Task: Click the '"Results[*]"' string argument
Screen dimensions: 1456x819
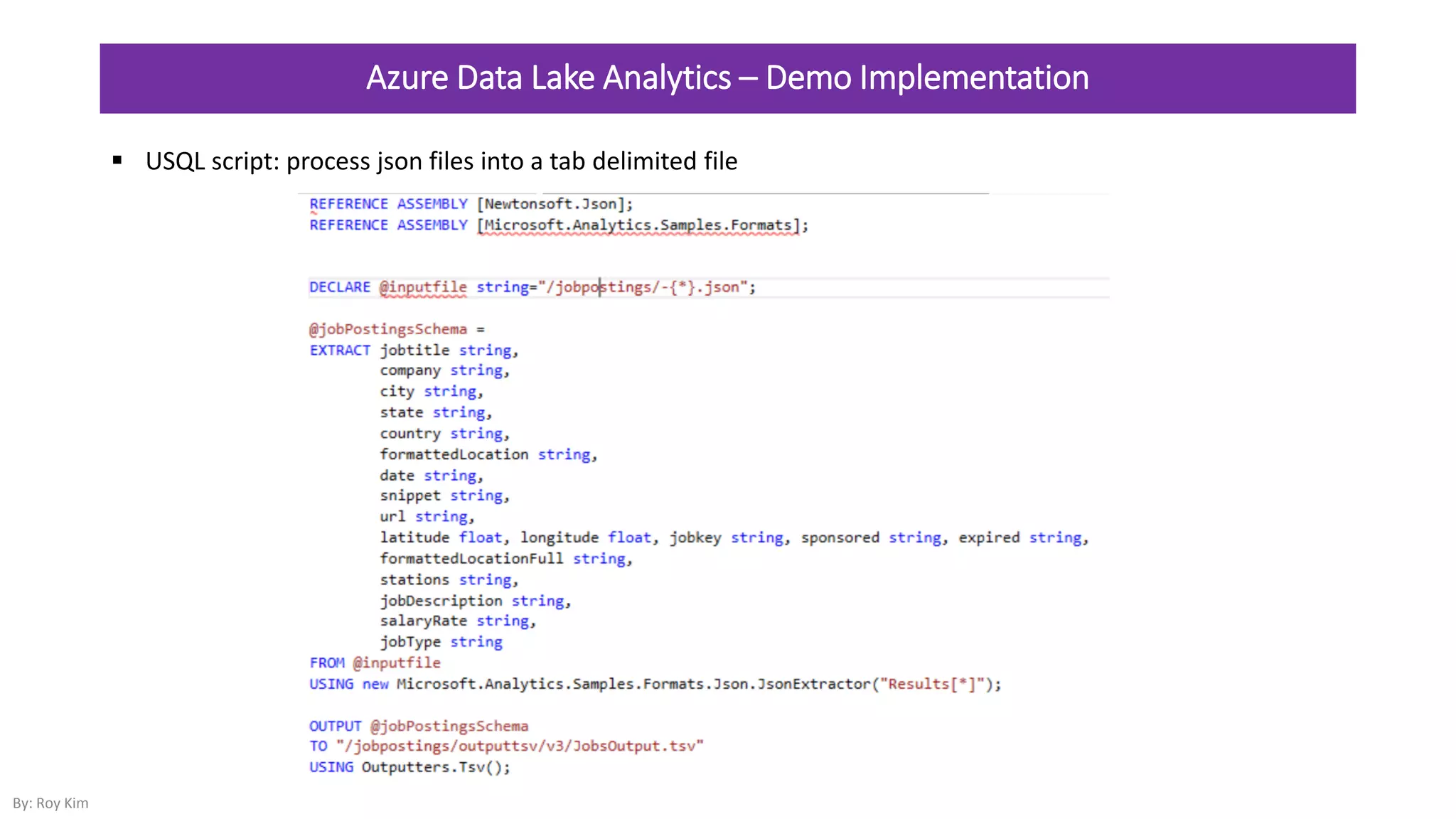Action: (932, 685)
